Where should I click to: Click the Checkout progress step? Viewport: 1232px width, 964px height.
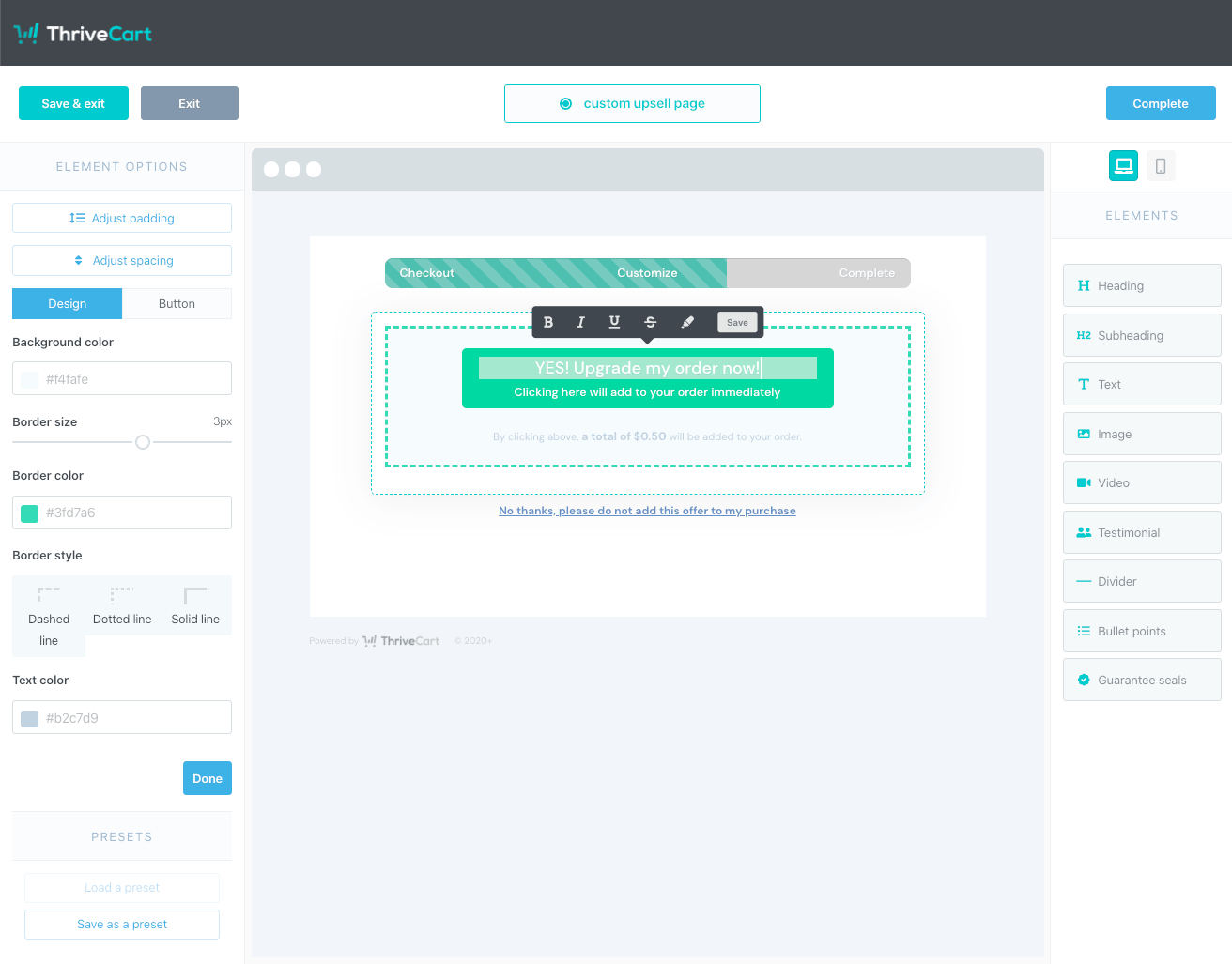tap(427, 273)
